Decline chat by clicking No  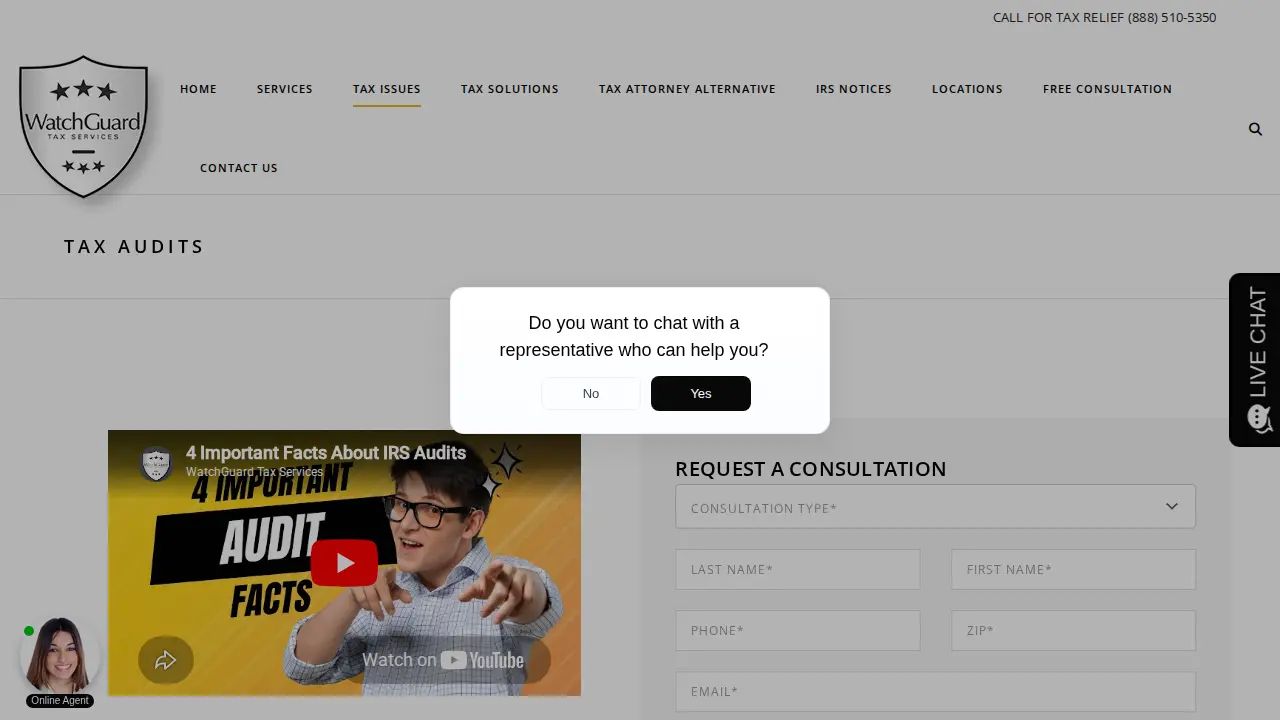pos(591,393)
